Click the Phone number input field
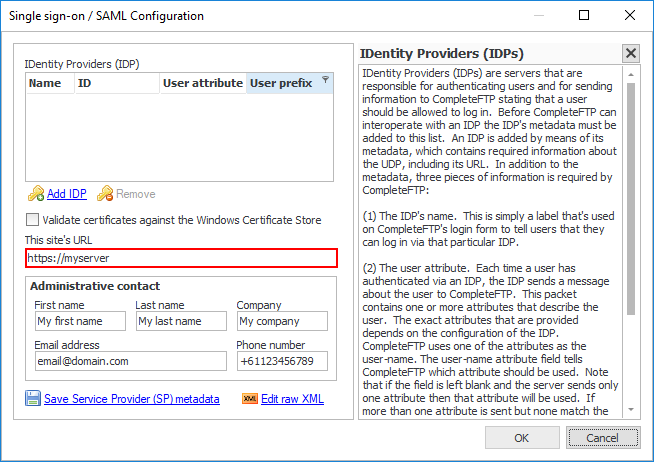This screenshot has width=654, height=462. (281, 361)
